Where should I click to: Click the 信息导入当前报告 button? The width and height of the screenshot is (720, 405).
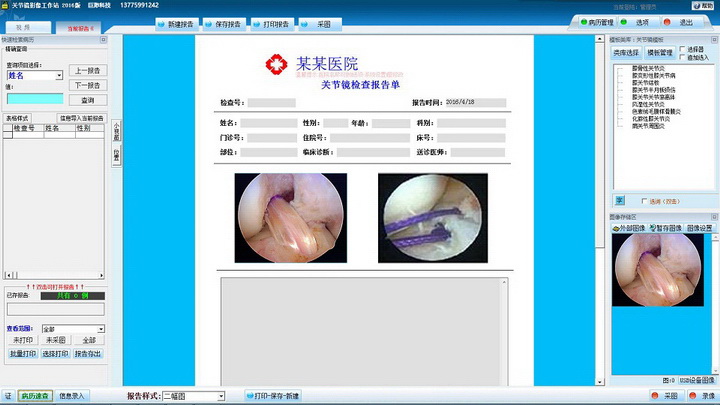(x=82, y=118)
